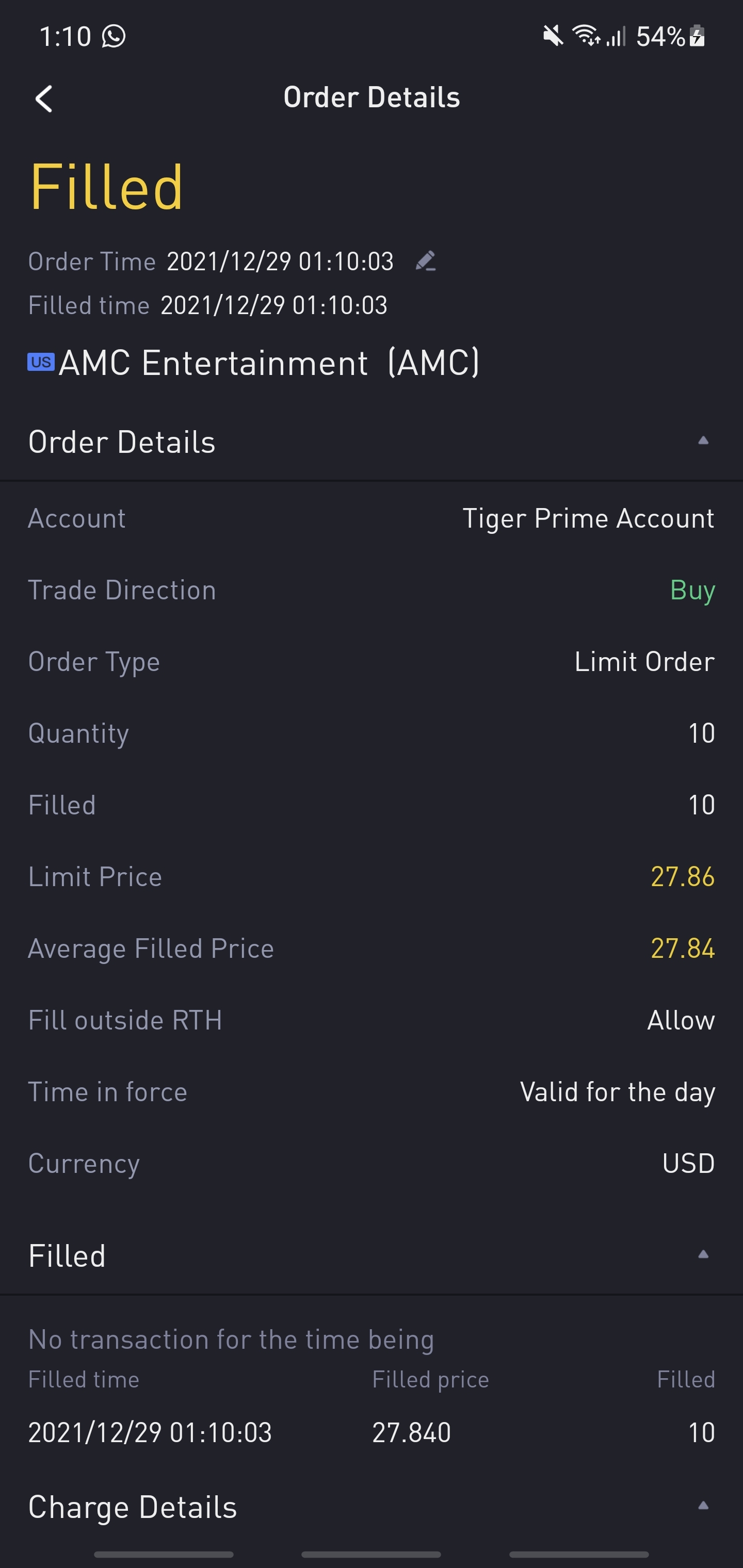This screenshot has width=743, height=1568.
Task: Tap the back arrow icon
Action: 44,99
